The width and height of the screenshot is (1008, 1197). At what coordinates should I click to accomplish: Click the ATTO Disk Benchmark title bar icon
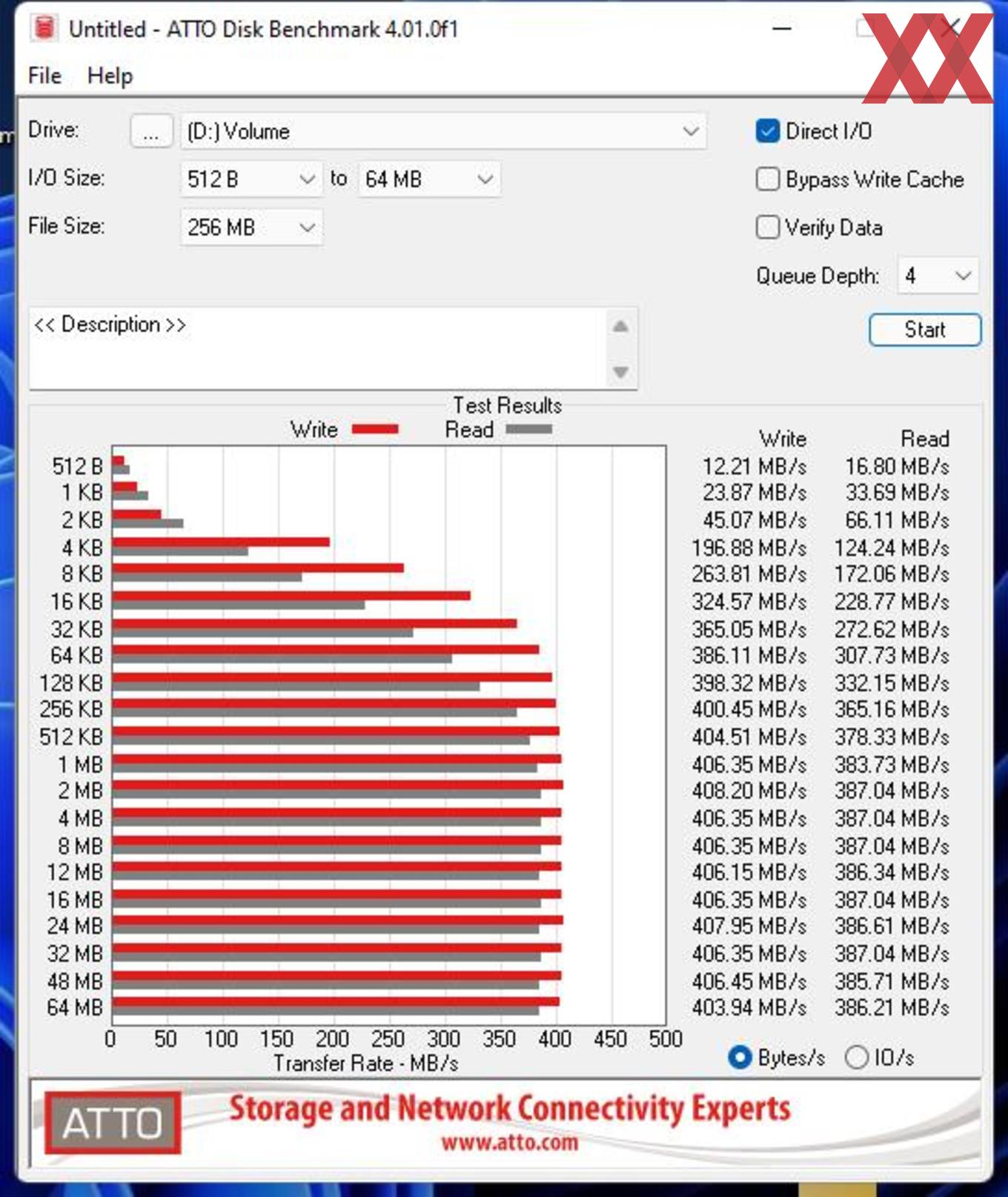click(44, 29)
